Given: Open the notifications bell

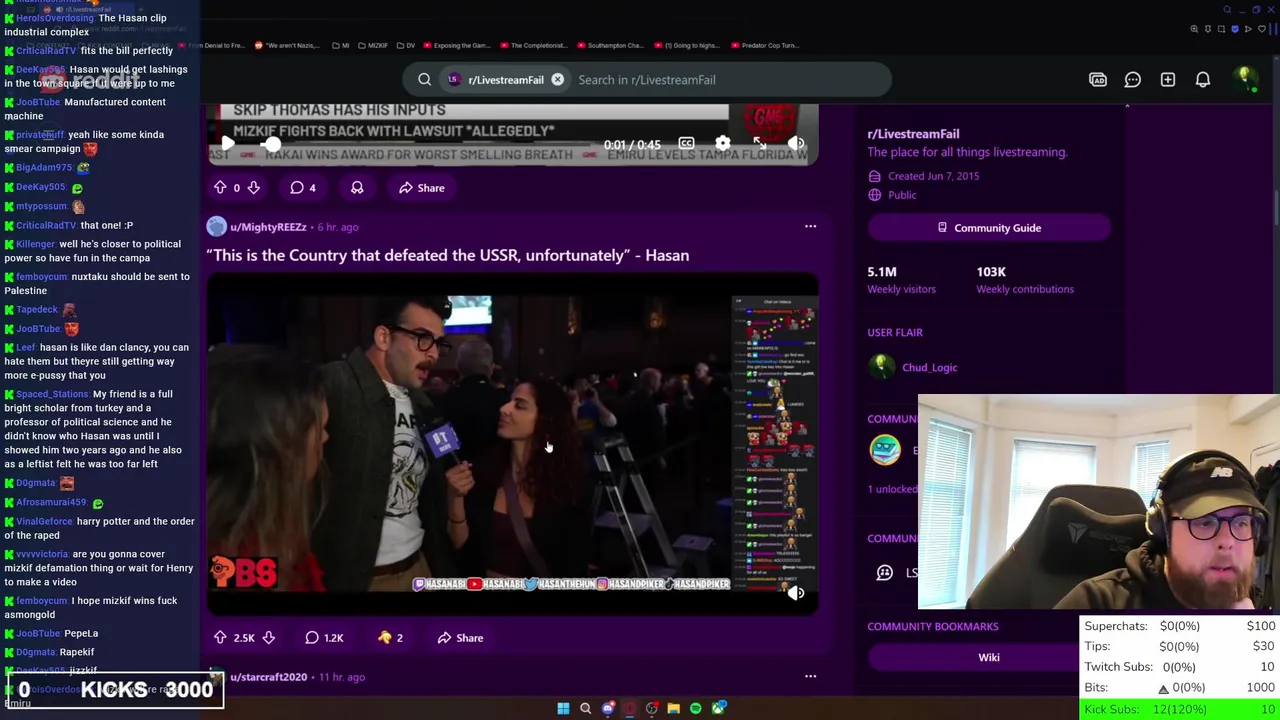Looking at the screenshot, I should click(1203, 80).
